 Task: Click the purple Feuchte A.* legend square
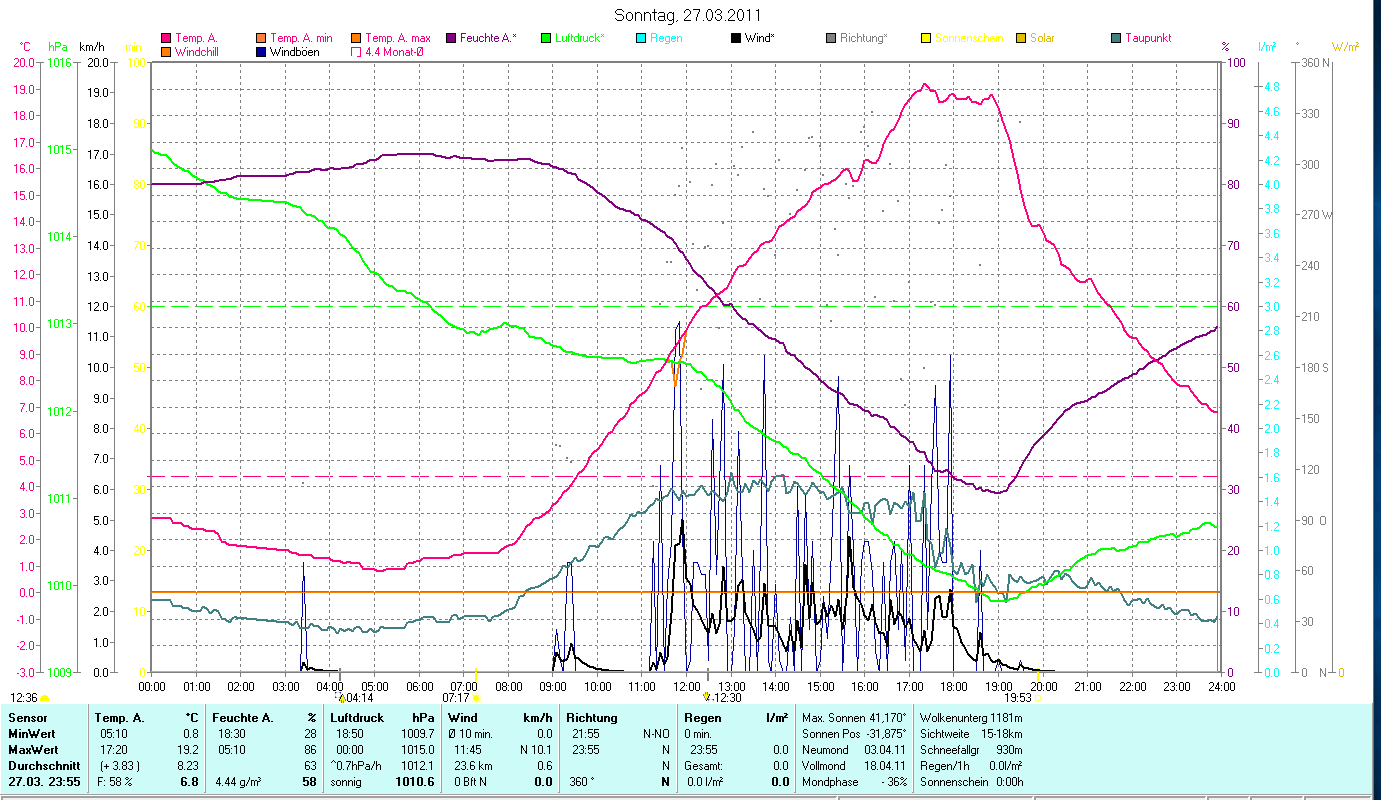click(x=451, y=38)
